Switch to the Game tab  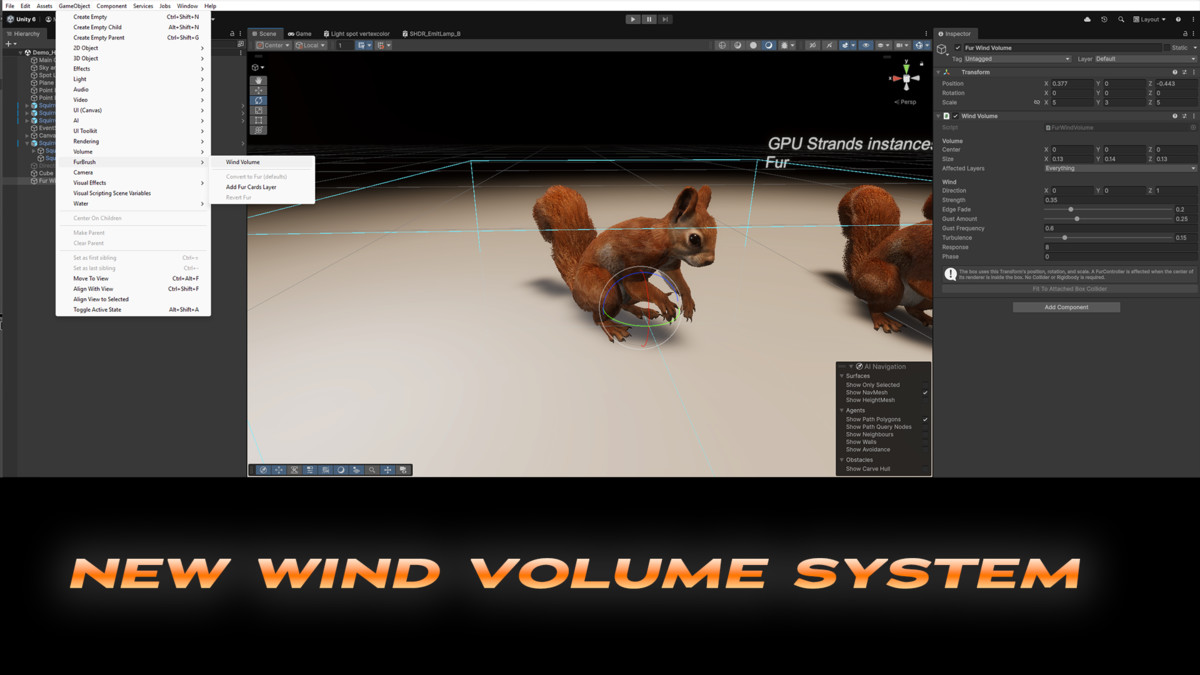click(x=299, y=34)
